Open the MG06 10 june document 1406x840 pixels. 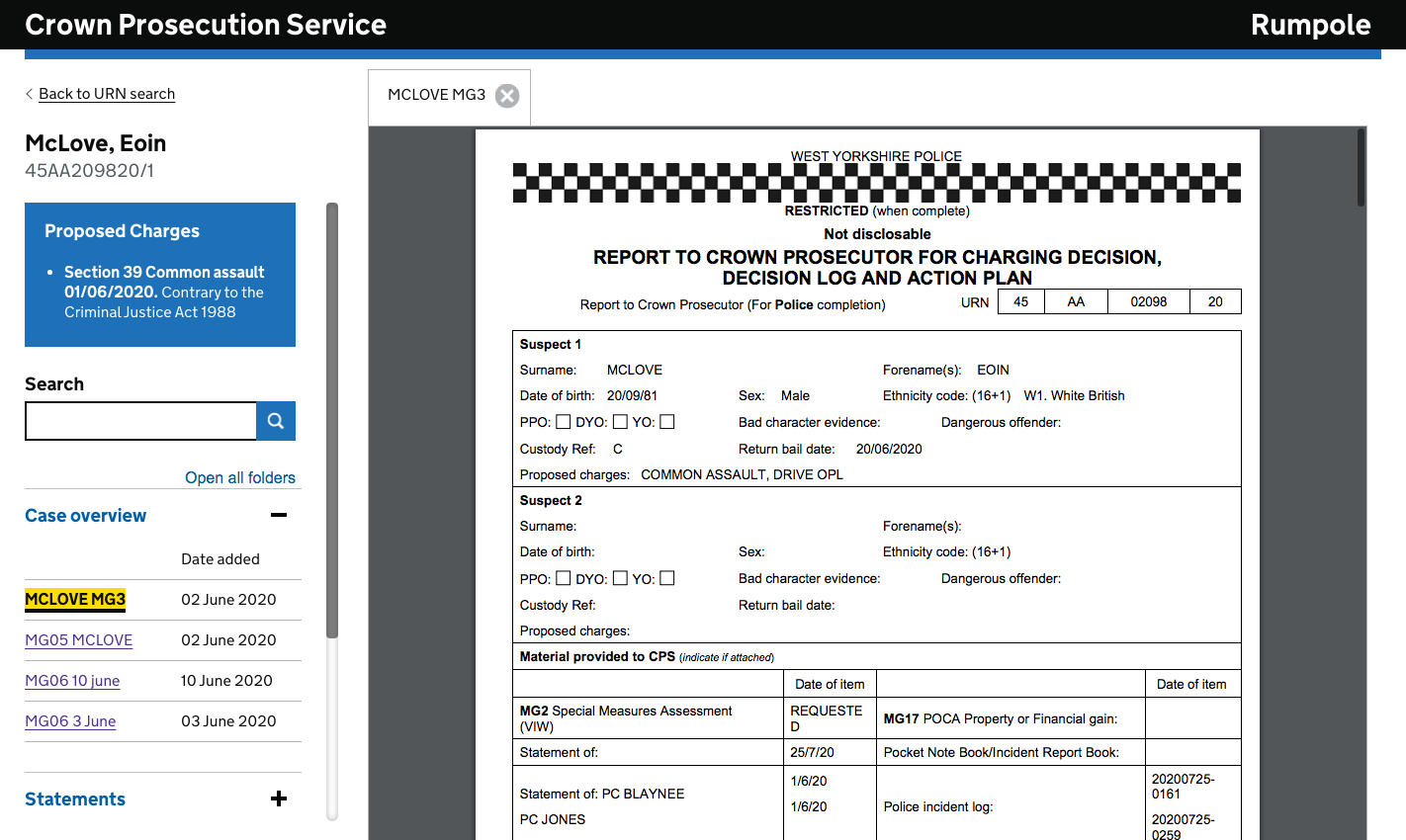(x=72, y=681)
